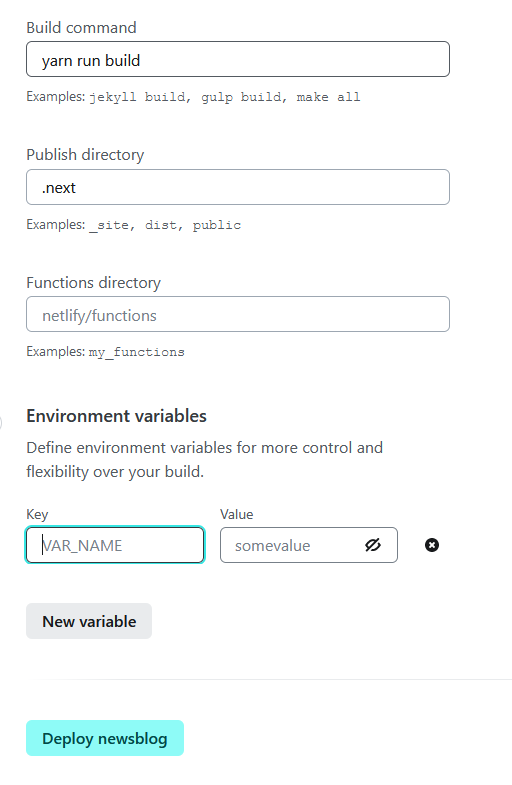Click the Value label text
The height and width of the screenshot is (785, 512).
pyautogui.click(x=237, y=514)
